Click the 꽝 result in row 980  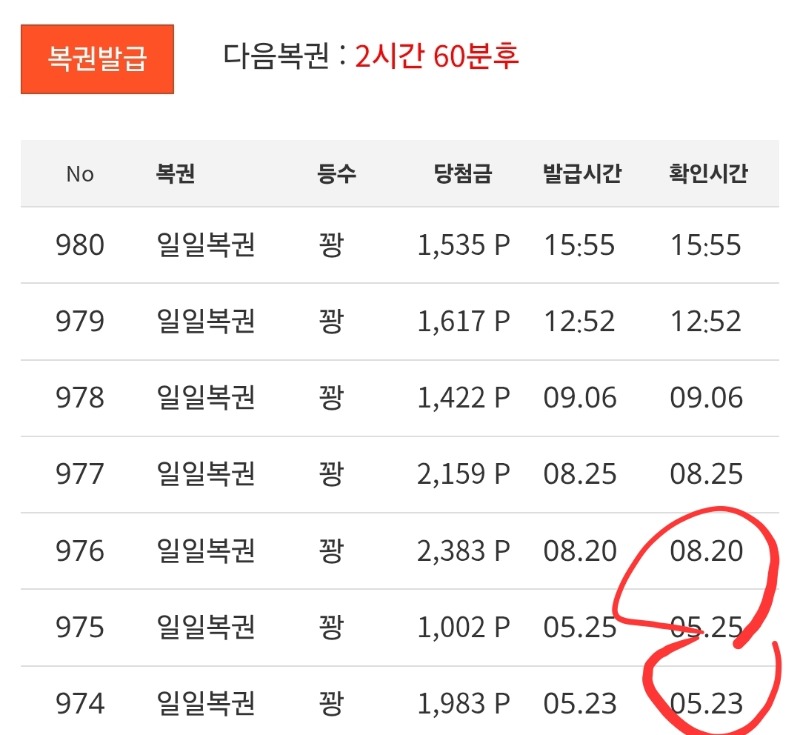point(331,245)
